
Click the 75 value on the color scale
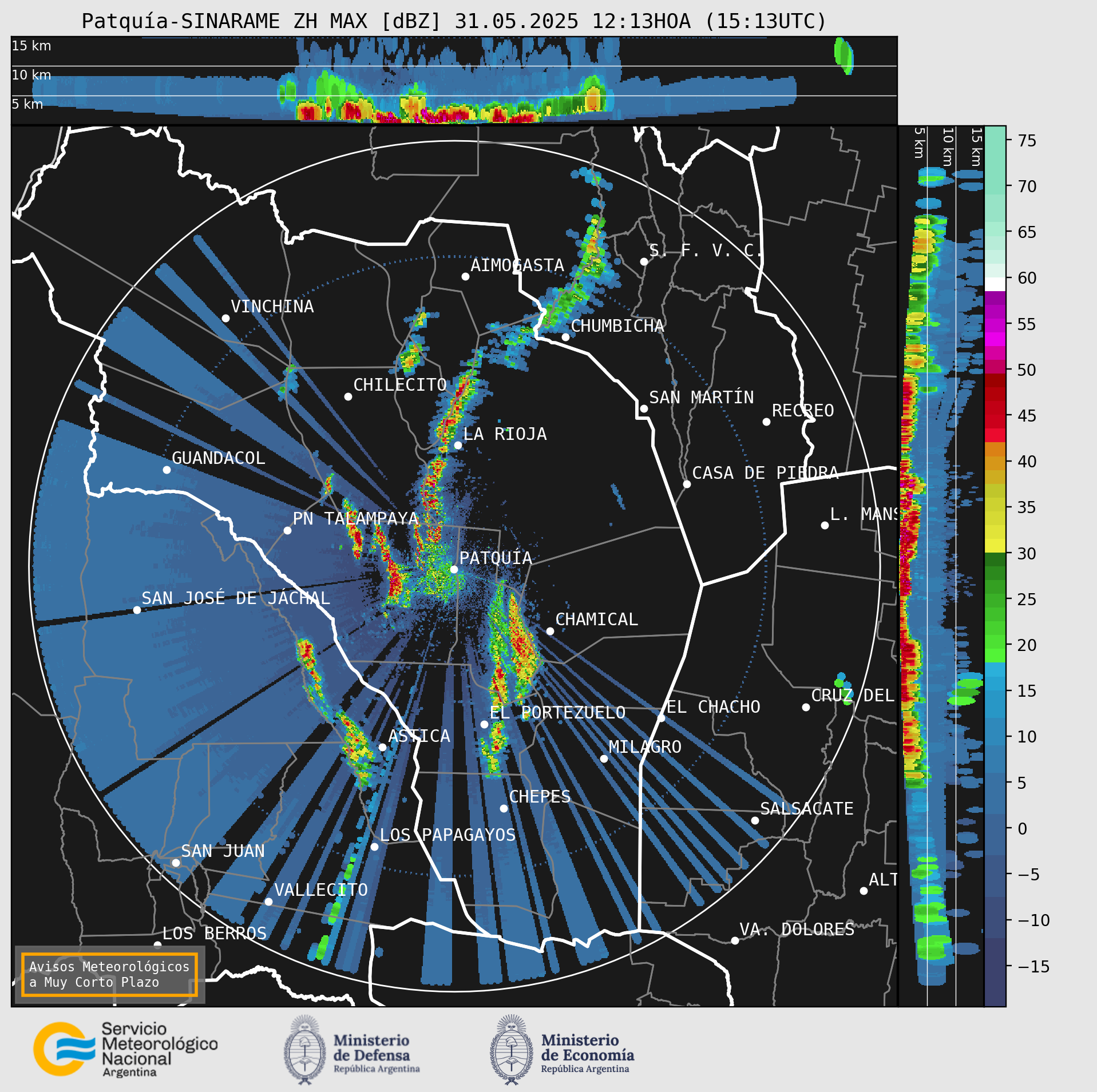point(1027,141)
